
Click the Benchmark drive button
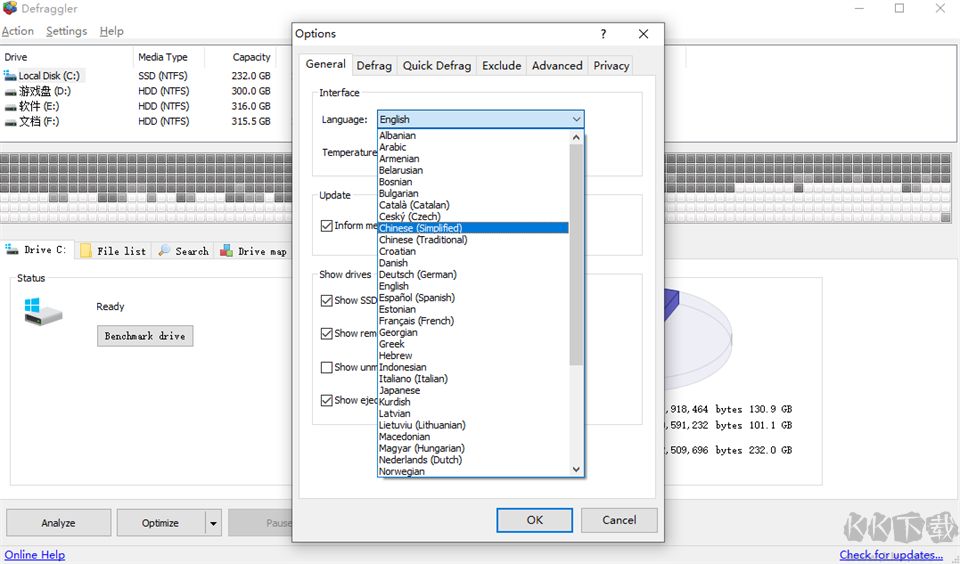pos(144,336)
